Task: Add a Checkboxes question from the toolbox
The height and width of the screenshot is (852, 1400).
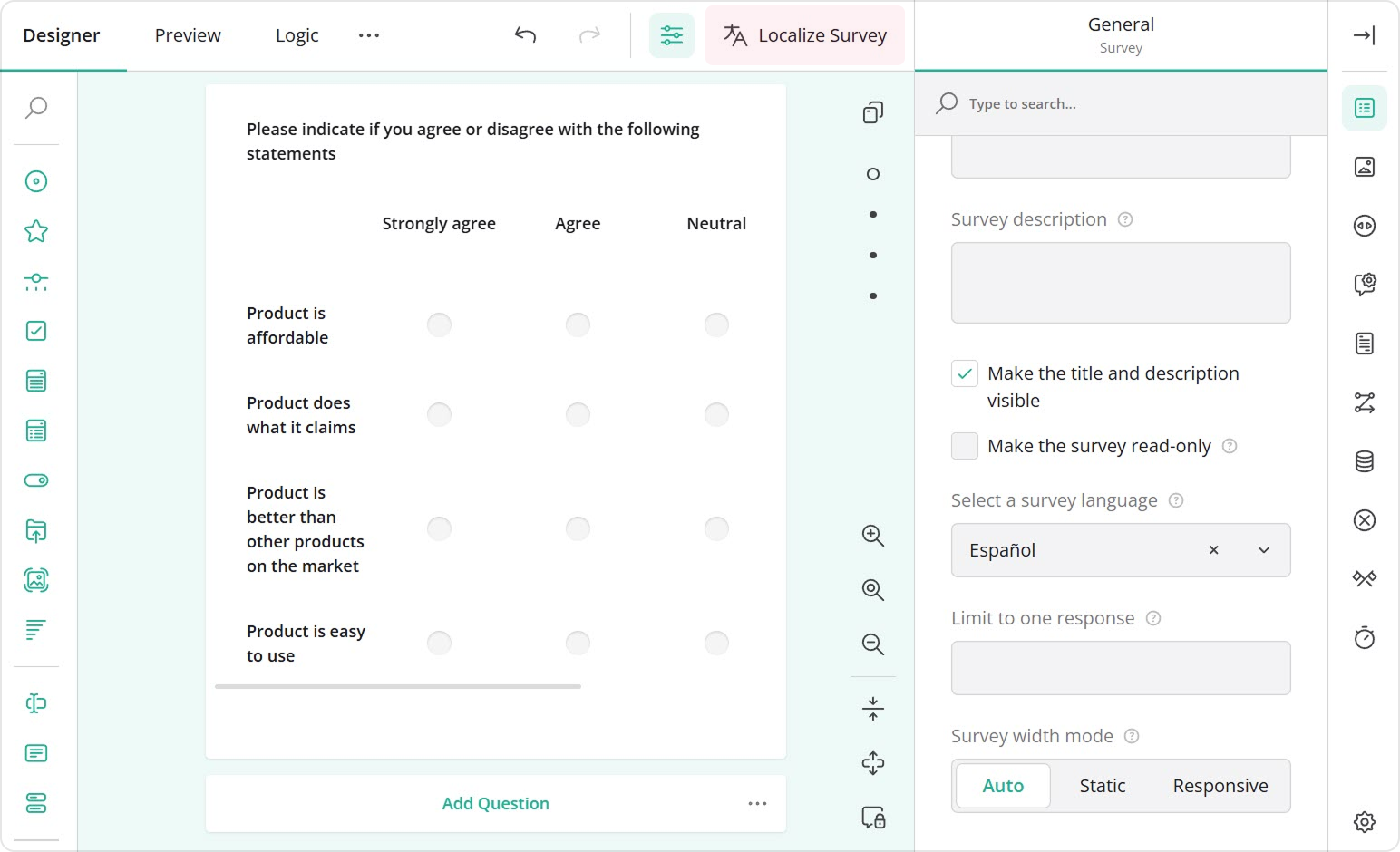Action: [36, 331]
